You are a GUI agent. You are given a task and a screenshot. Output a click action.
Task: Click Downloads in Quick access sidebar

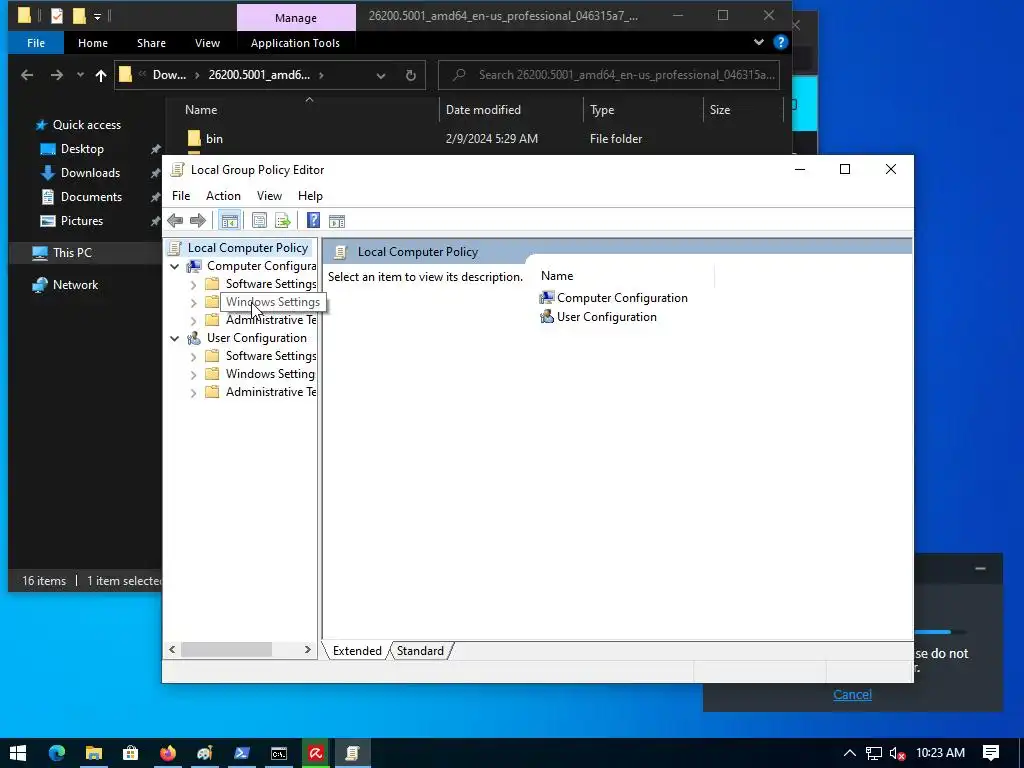pos(90,173)
